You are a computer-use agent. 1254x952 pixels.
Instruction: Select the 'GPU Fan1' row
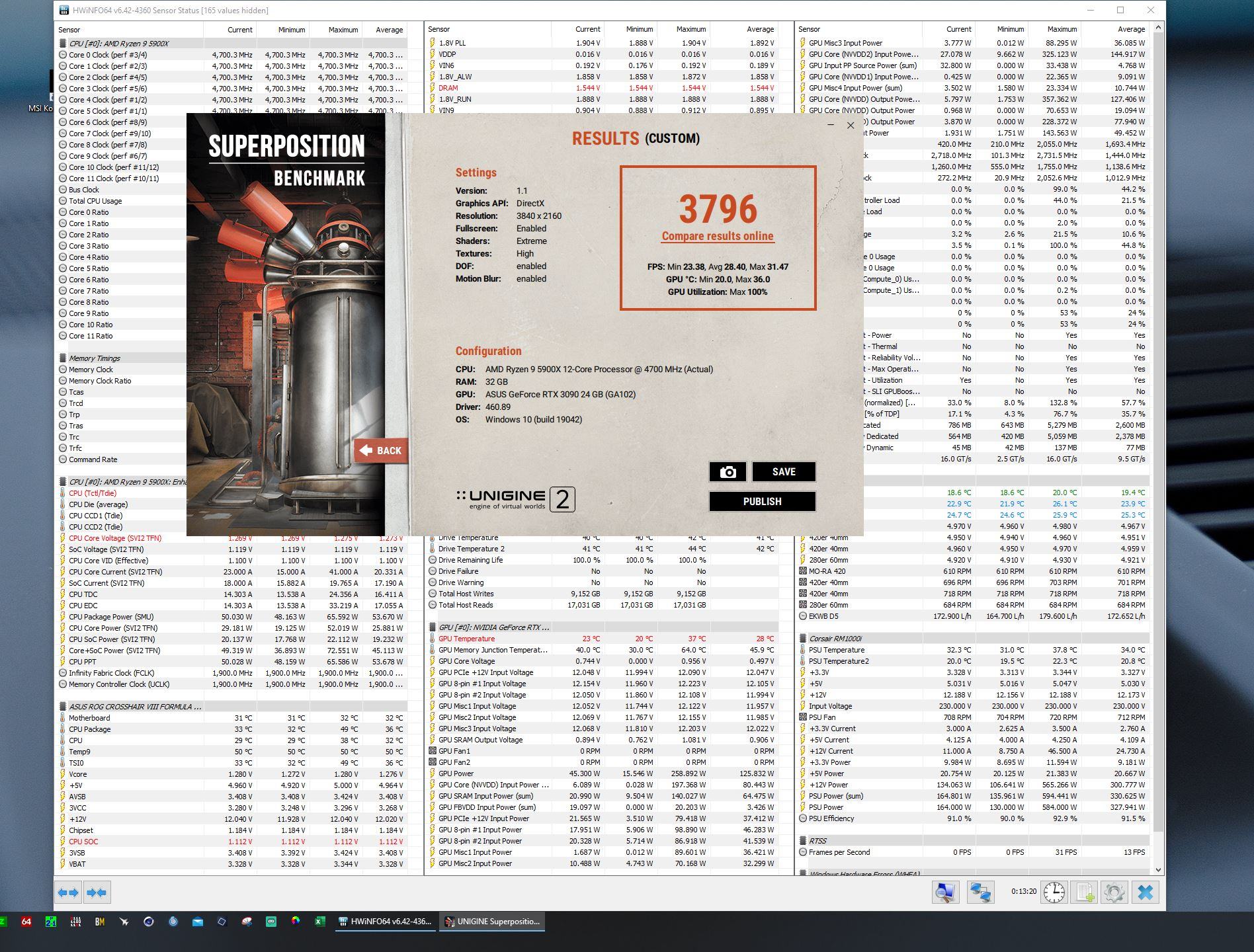point(602,751)
